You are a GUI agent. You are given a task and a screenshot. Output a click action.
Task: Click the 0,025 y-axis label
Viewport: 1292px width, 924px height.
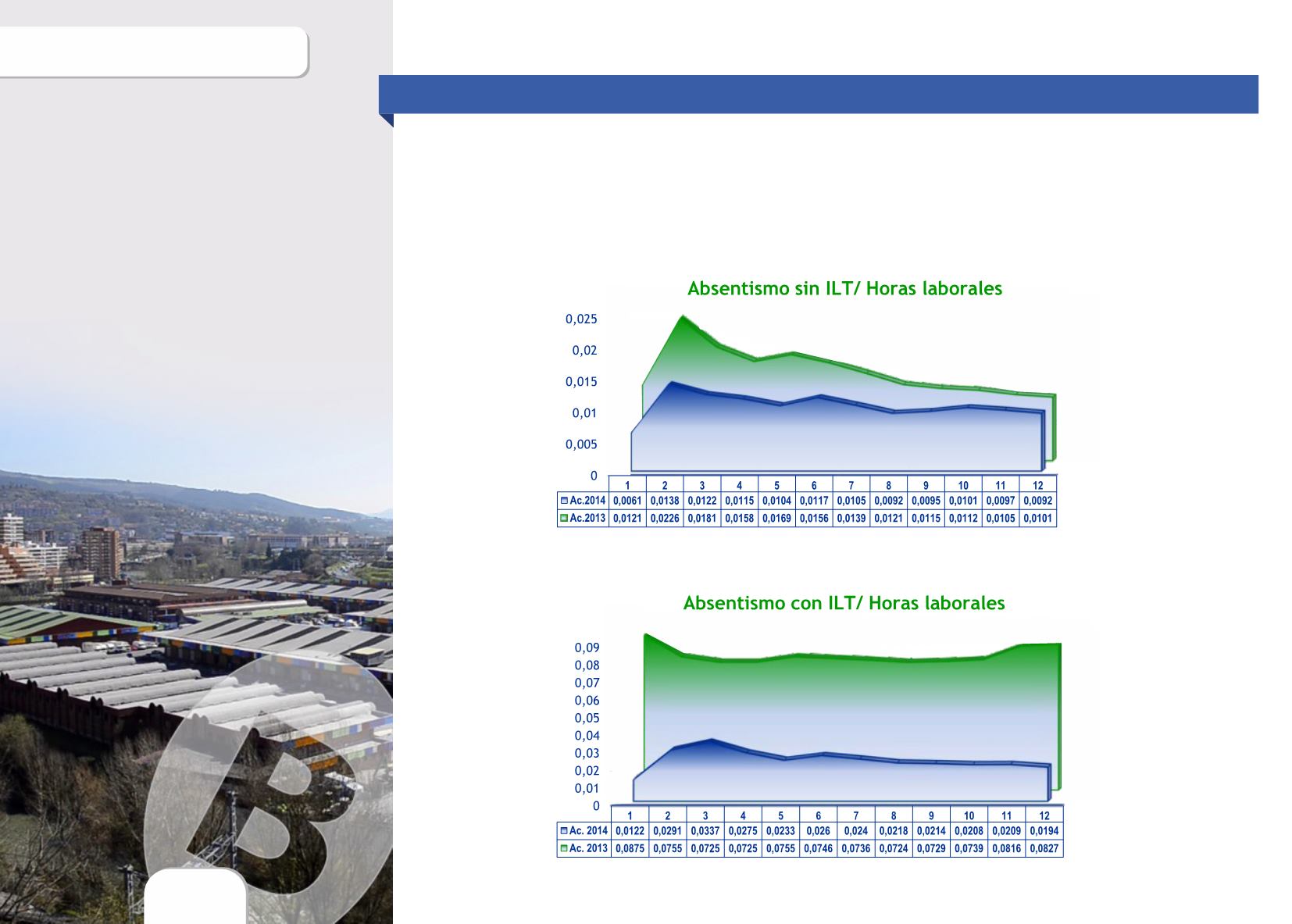tap(581, 319)
